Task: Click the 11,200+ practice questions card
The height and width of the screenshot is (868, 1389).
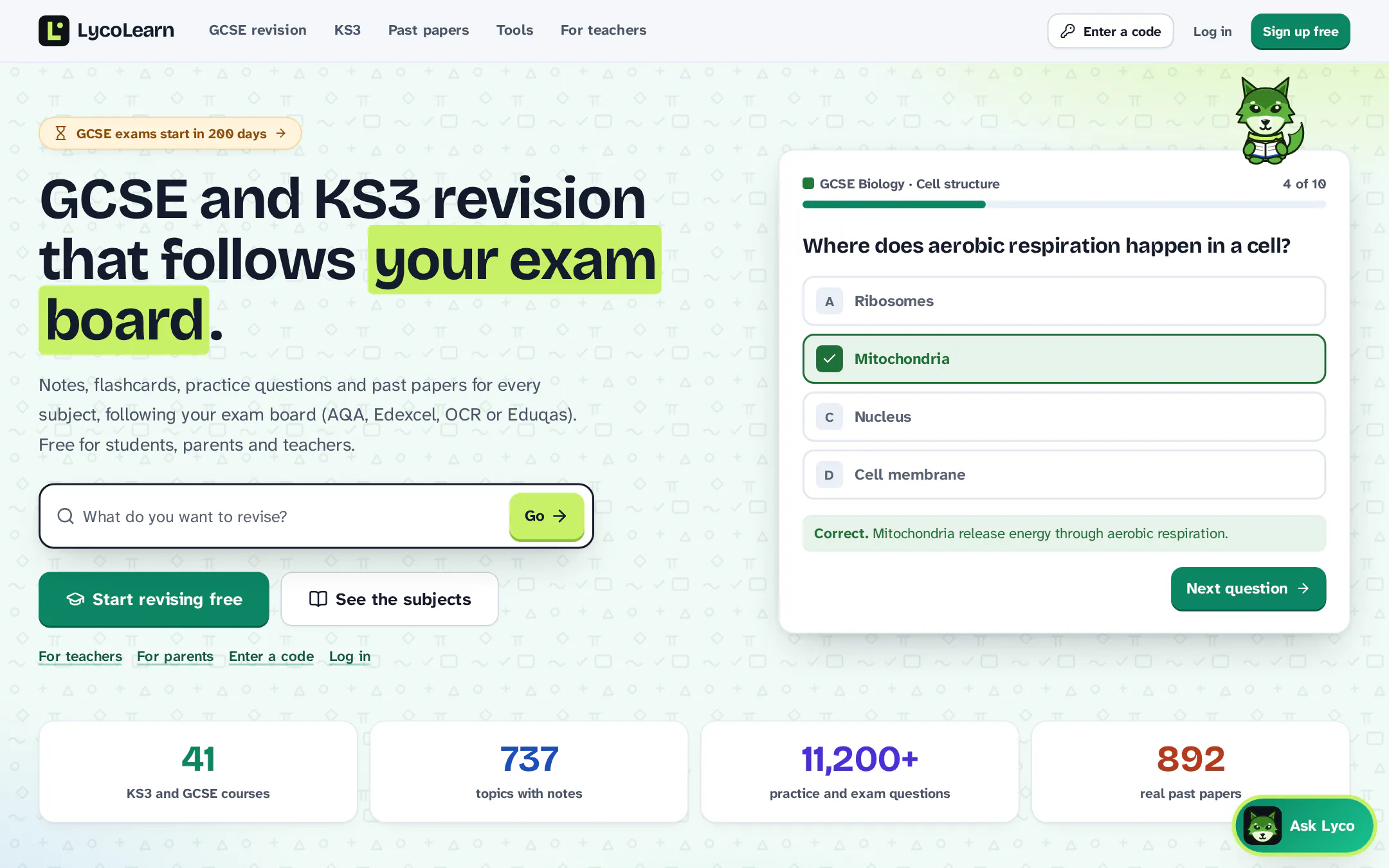Action: point(860,772)
